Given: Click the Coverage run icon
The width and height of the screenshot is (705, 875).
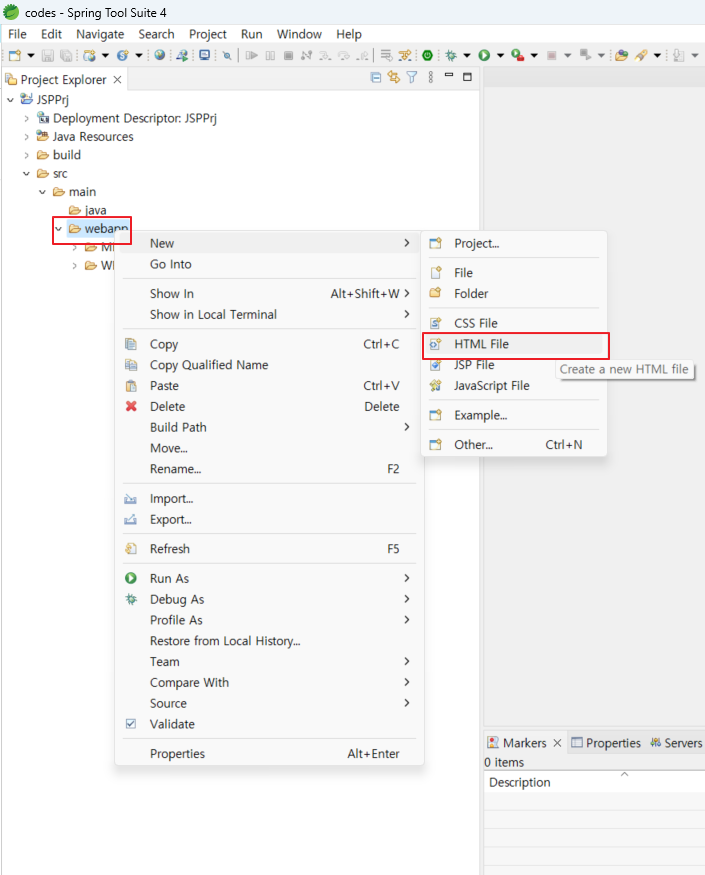Looking at the screenshot, I should pyautogui.click(x=518, y=55).
